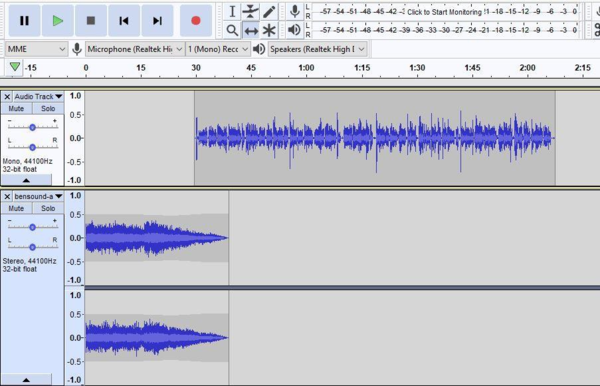Stop playback with the Stop button
This screenshot has height=386, width=600.
pos(91,20)
